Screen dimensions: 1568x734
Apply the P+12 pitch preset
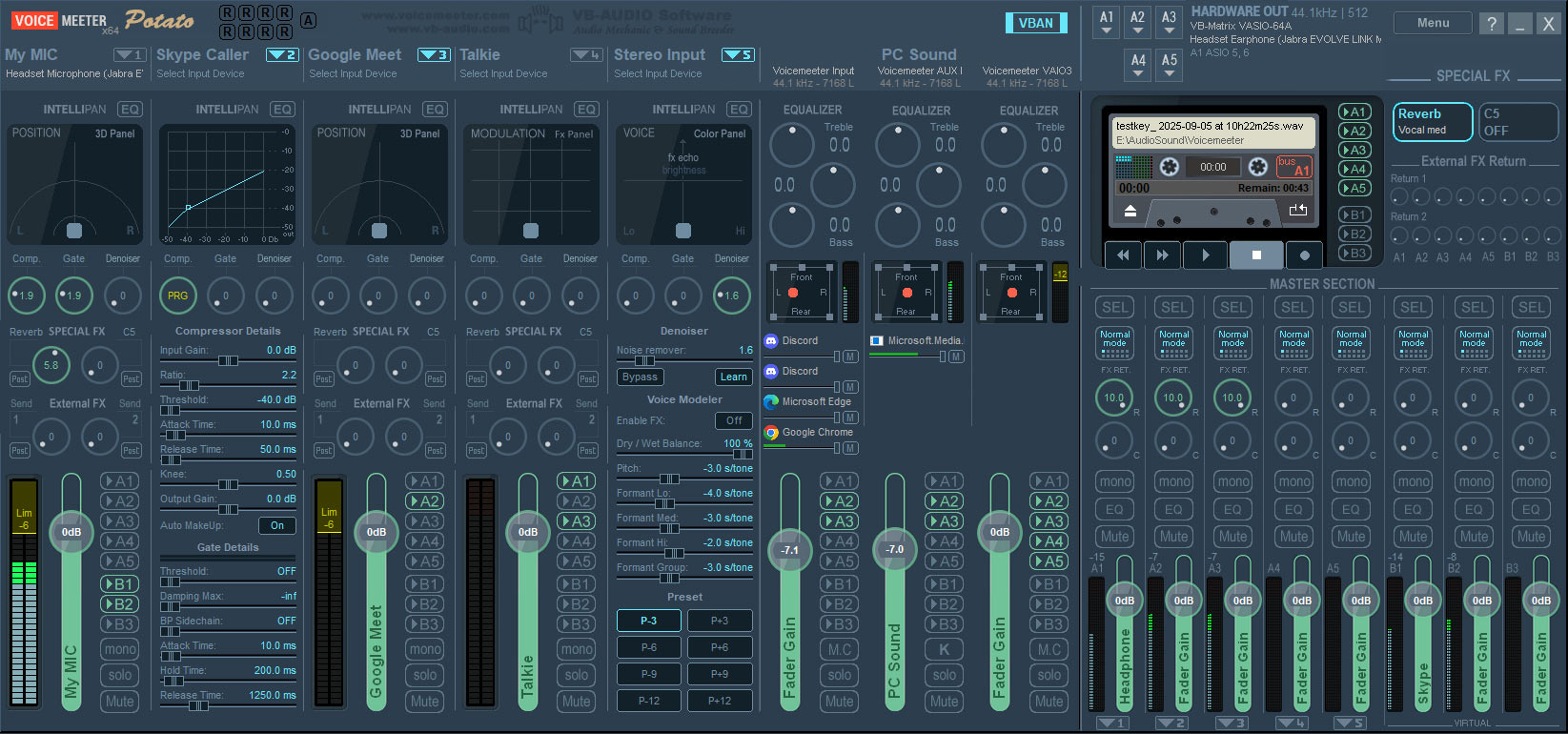(x=720, y=701)
